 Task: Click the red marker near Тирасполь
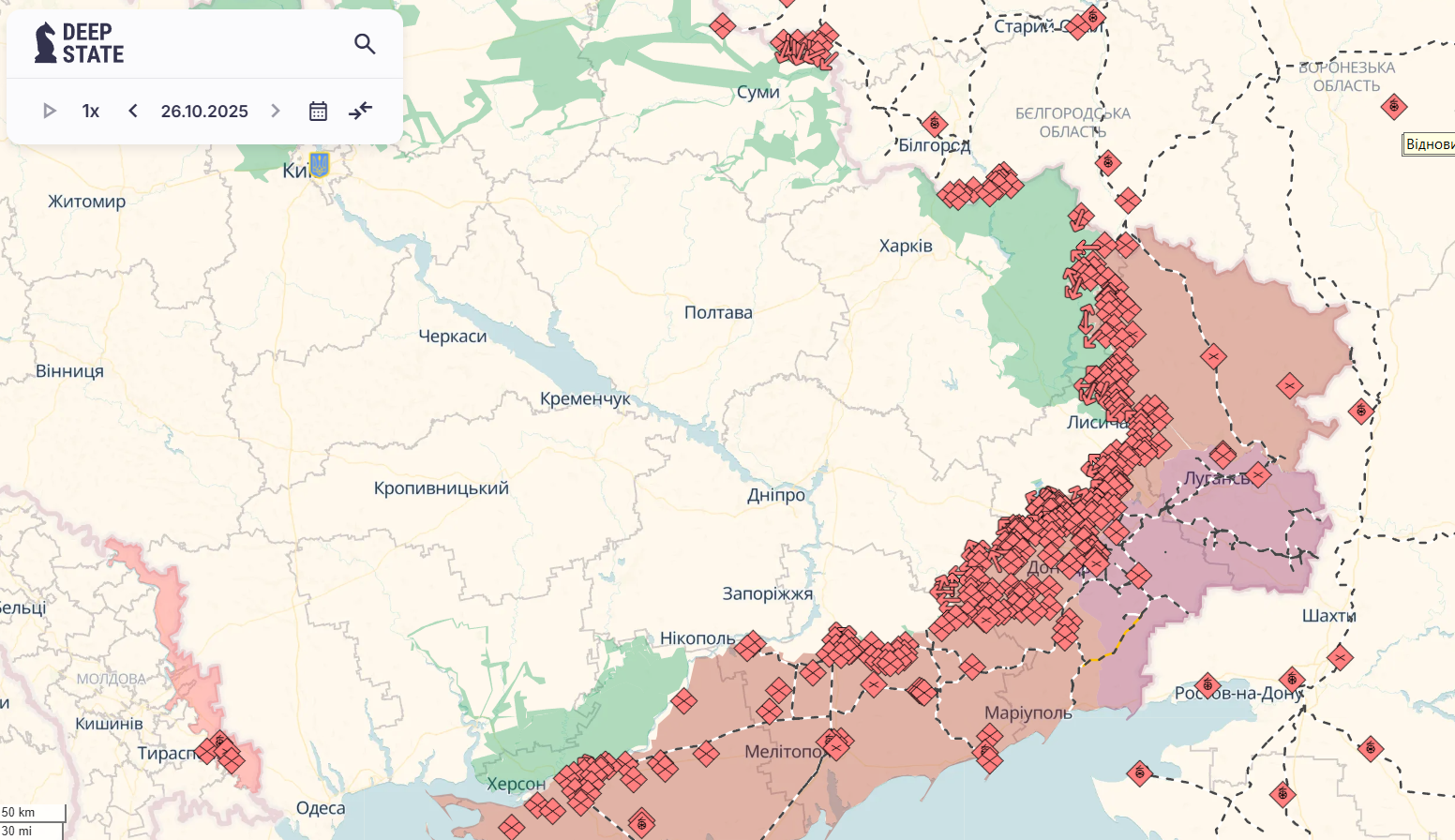(221, 746)
